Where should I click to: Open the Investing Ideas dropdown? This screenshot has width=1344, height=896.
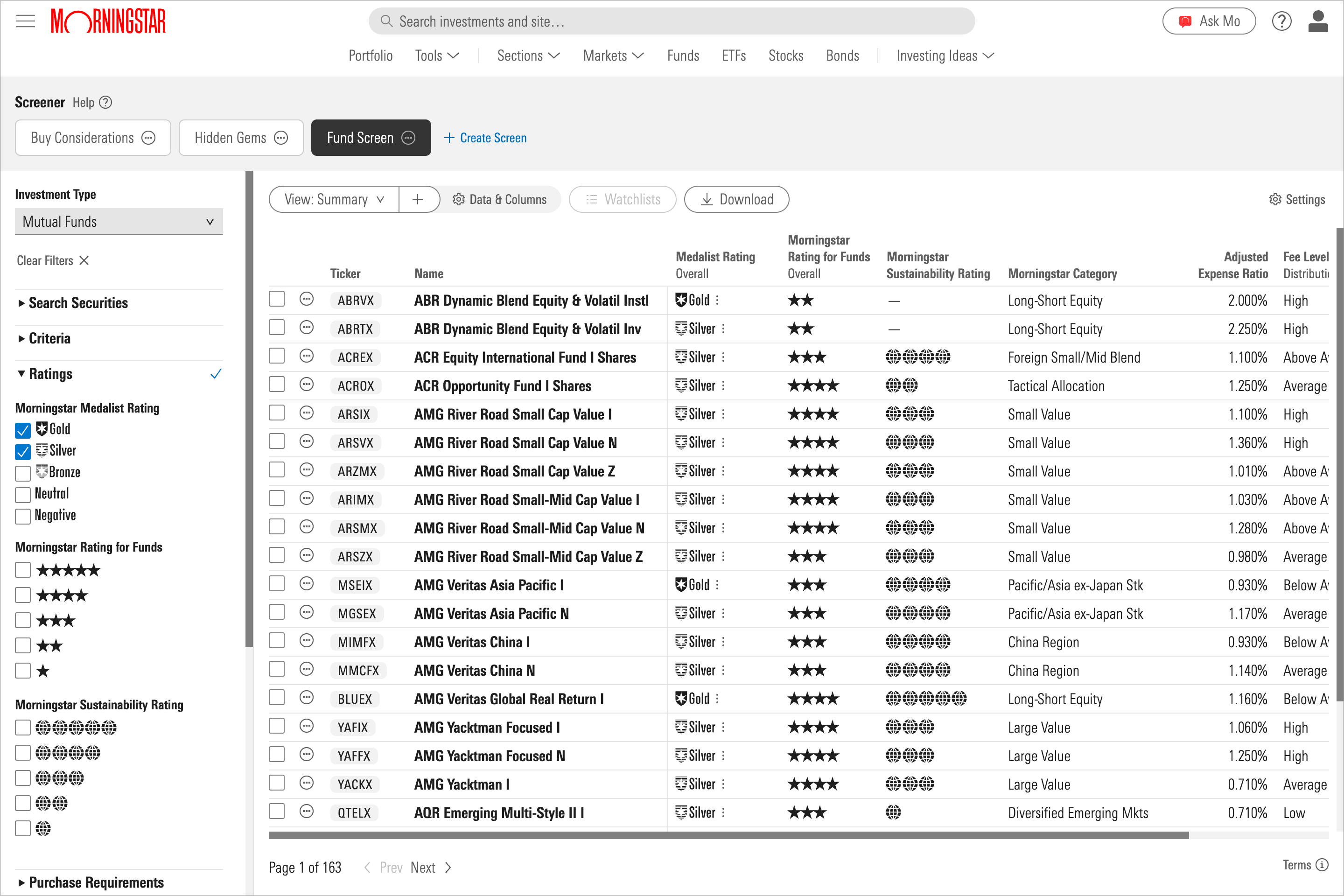(946, 56)
